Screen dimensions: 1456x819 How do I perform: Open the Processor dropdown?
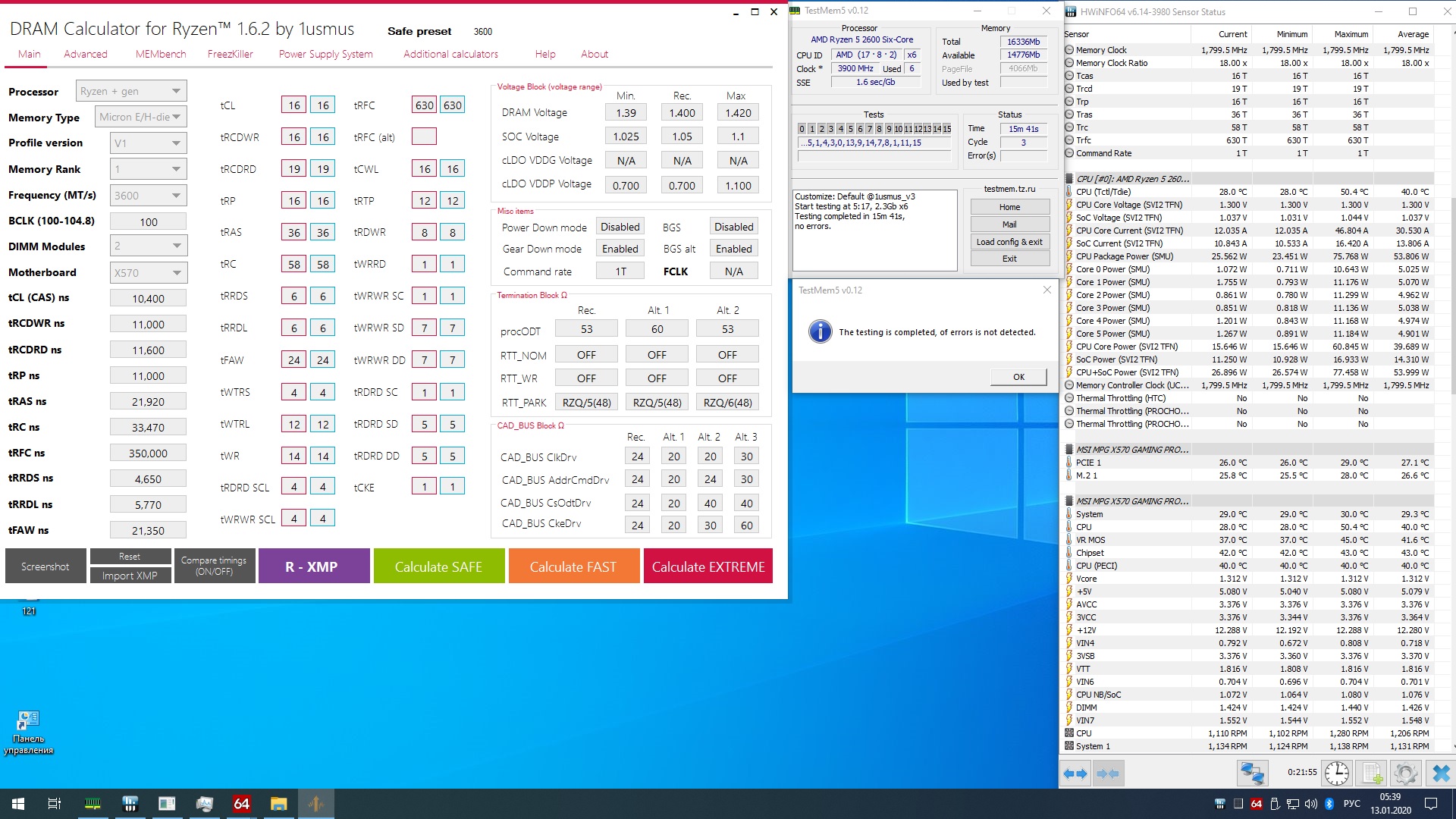tap(131, 91)
